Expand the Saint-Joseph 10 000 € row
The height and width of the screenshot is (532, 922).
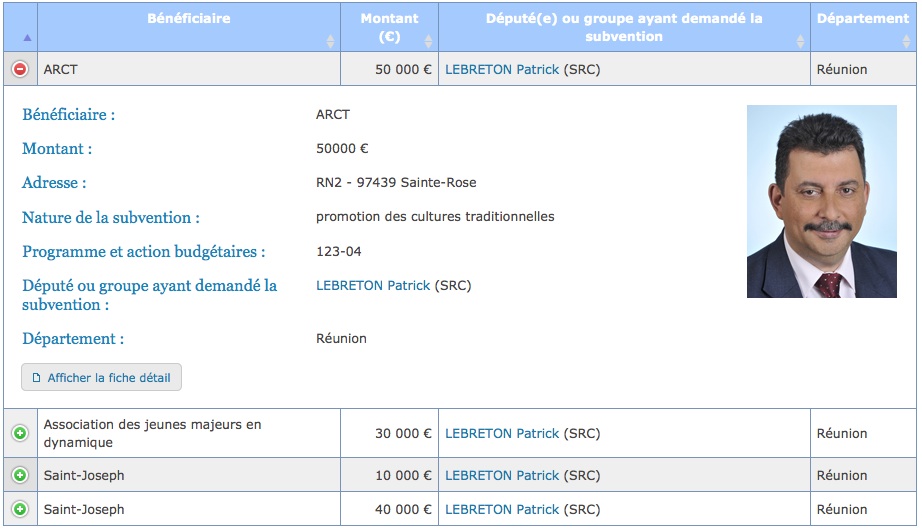coord(20,475)
